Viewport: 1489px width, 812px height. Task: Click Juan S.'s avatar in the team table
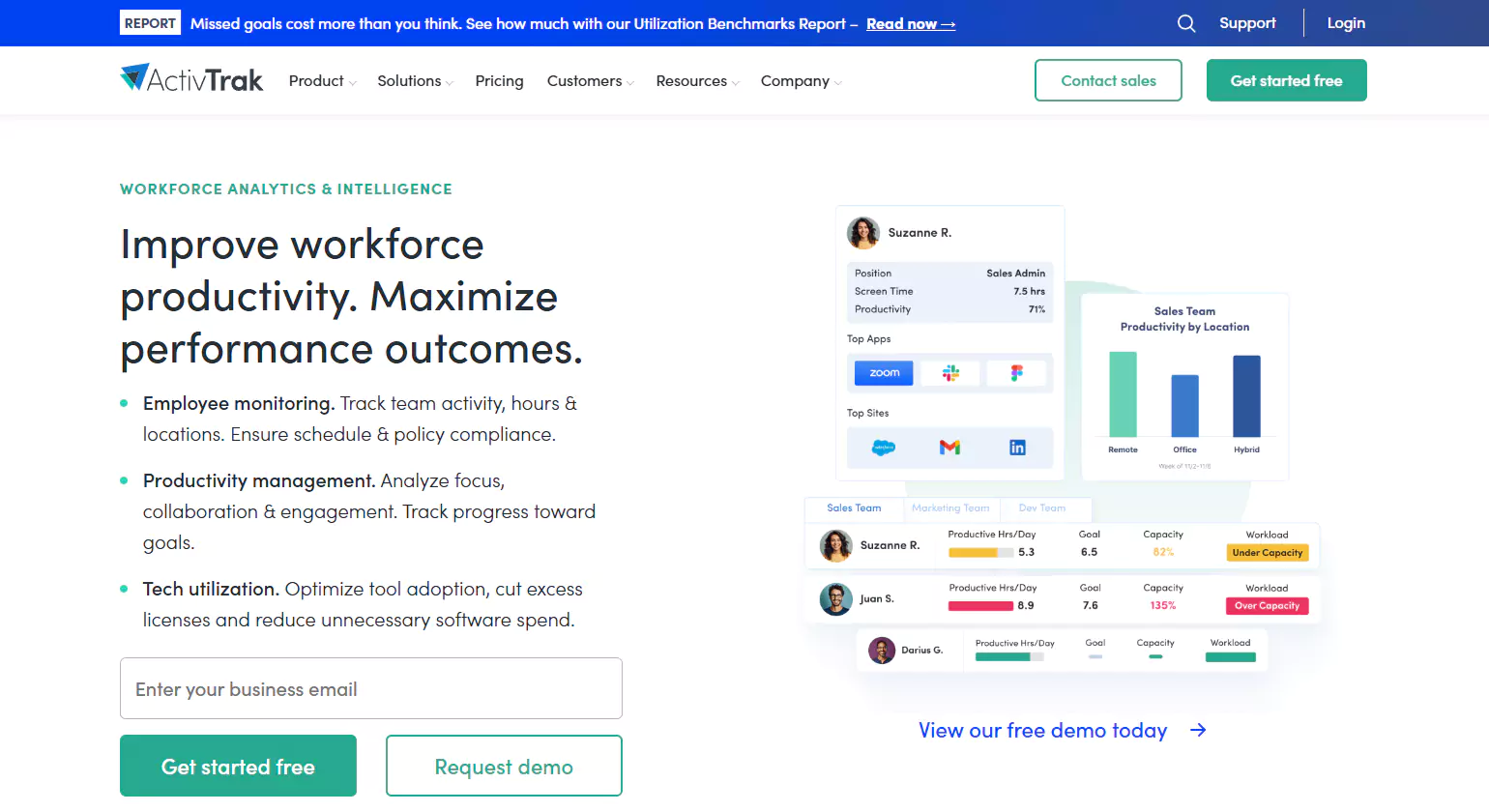834,599
